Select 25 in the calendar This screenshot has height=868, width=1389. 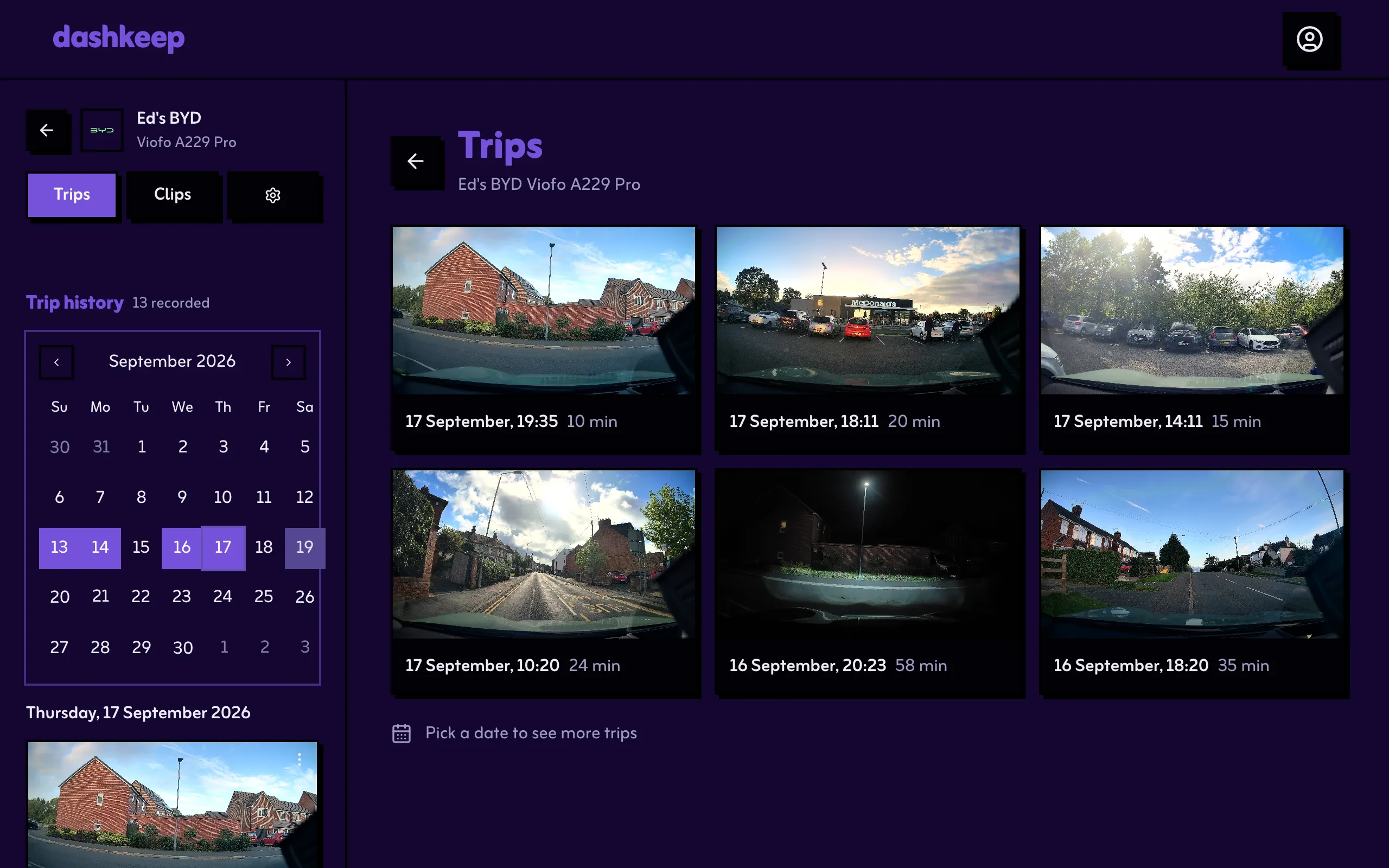[264, 597]
